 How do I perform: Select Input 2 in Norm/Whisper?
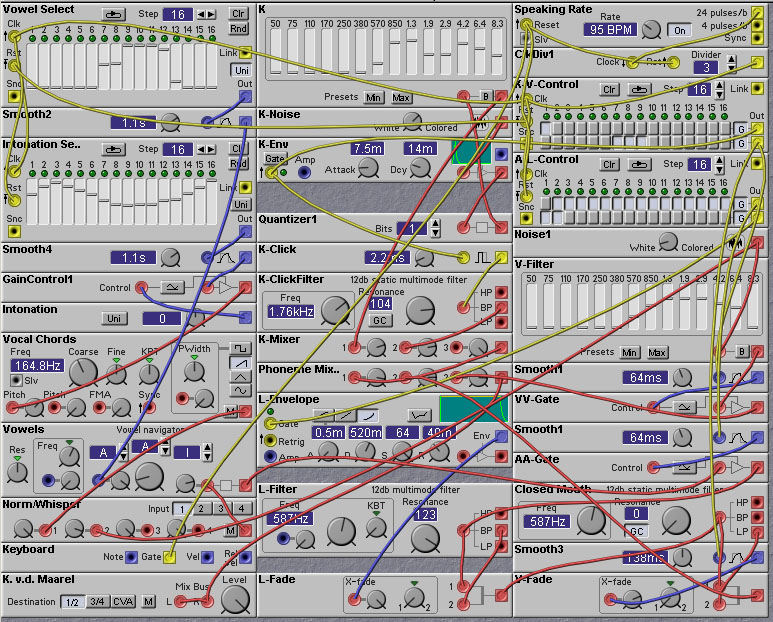tap(200, 509)
